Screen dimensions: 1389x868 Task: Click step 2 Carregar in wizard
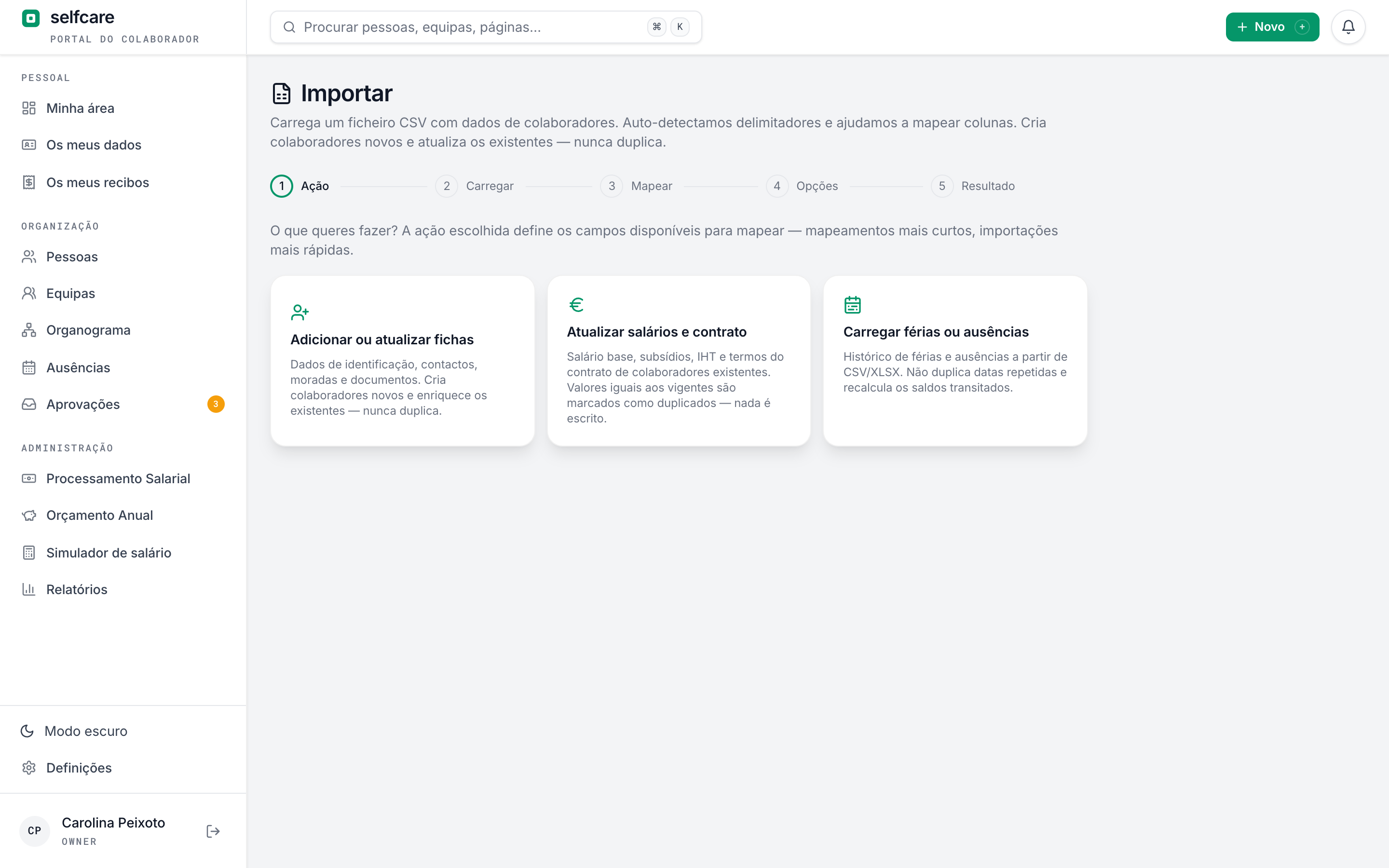click(x=474, y=186)
